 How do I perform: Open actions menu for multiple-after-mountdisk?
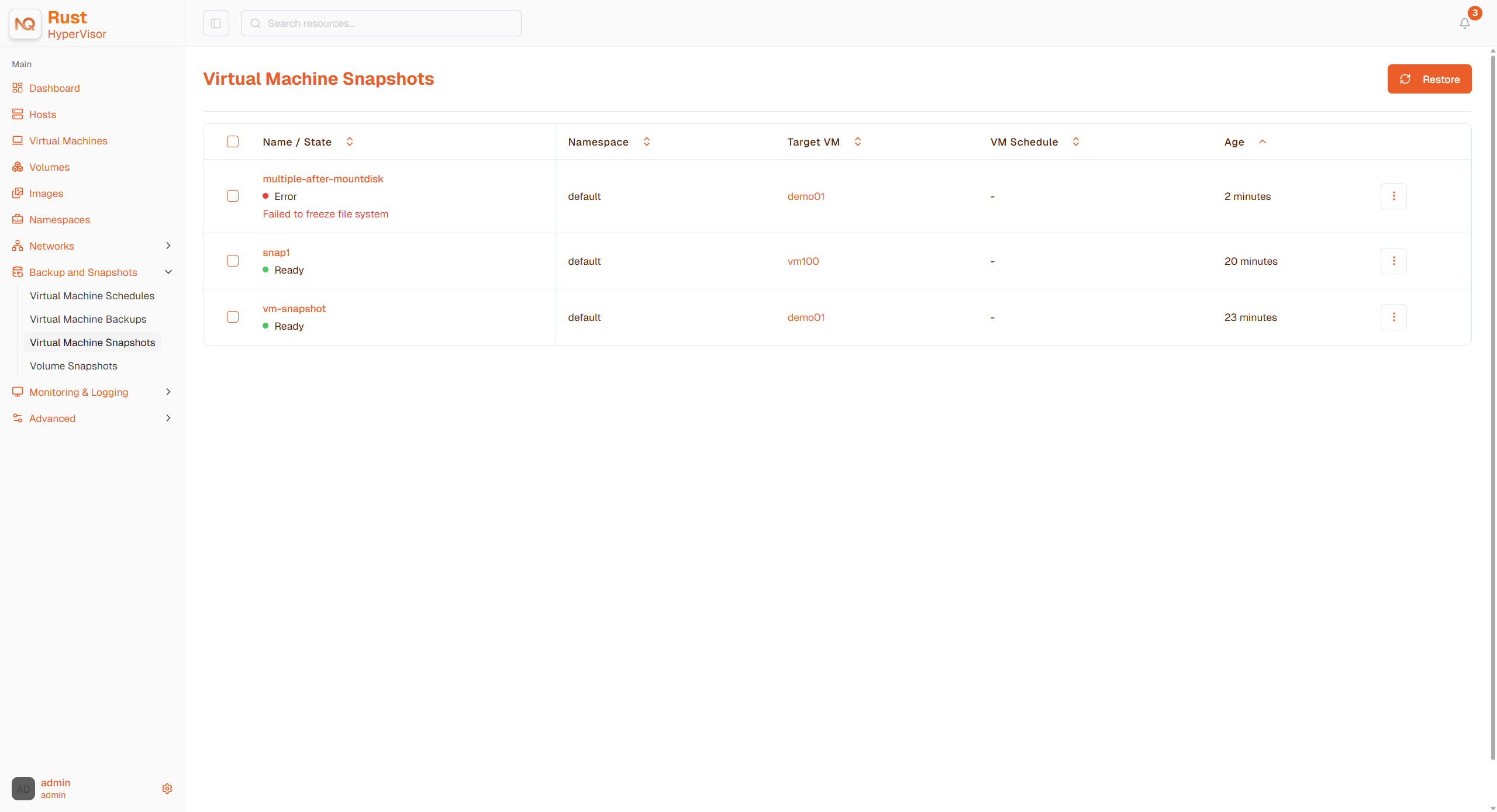pyautogui.click(x=1393, y=196)
